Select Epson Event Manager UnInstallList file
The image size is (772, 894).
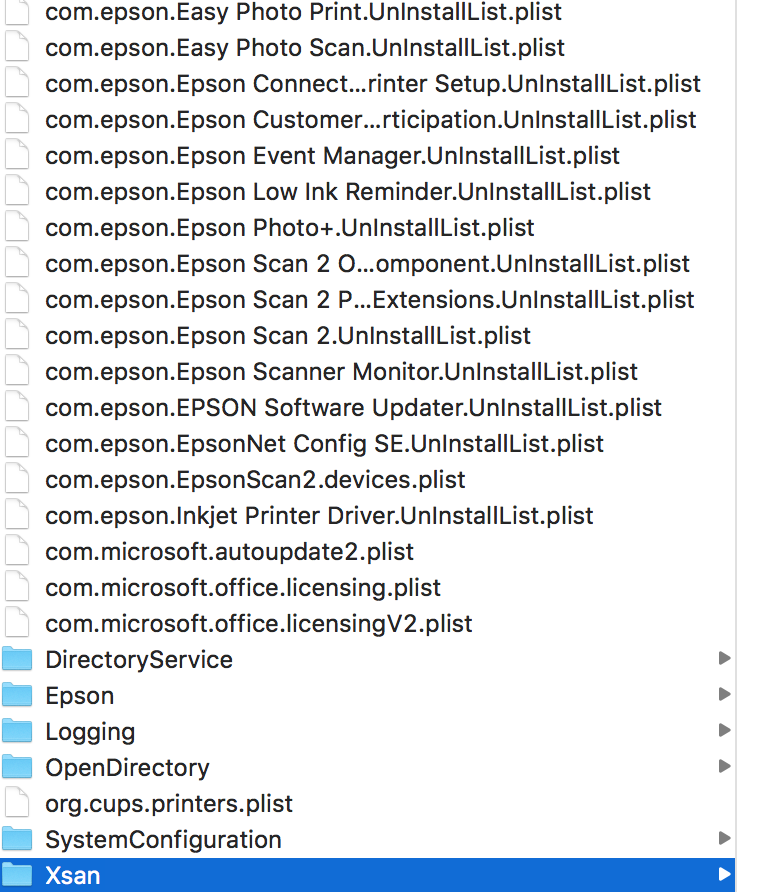point(332,156)
